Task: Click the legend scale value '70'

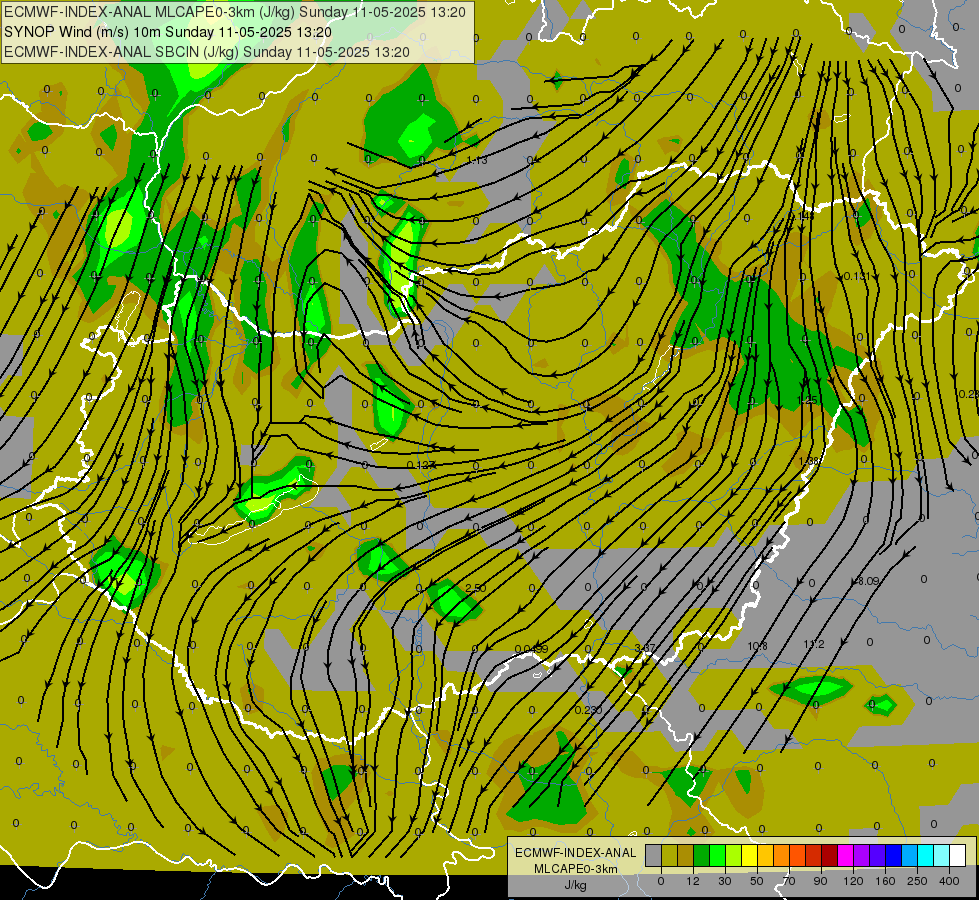Action: point(789,881)
